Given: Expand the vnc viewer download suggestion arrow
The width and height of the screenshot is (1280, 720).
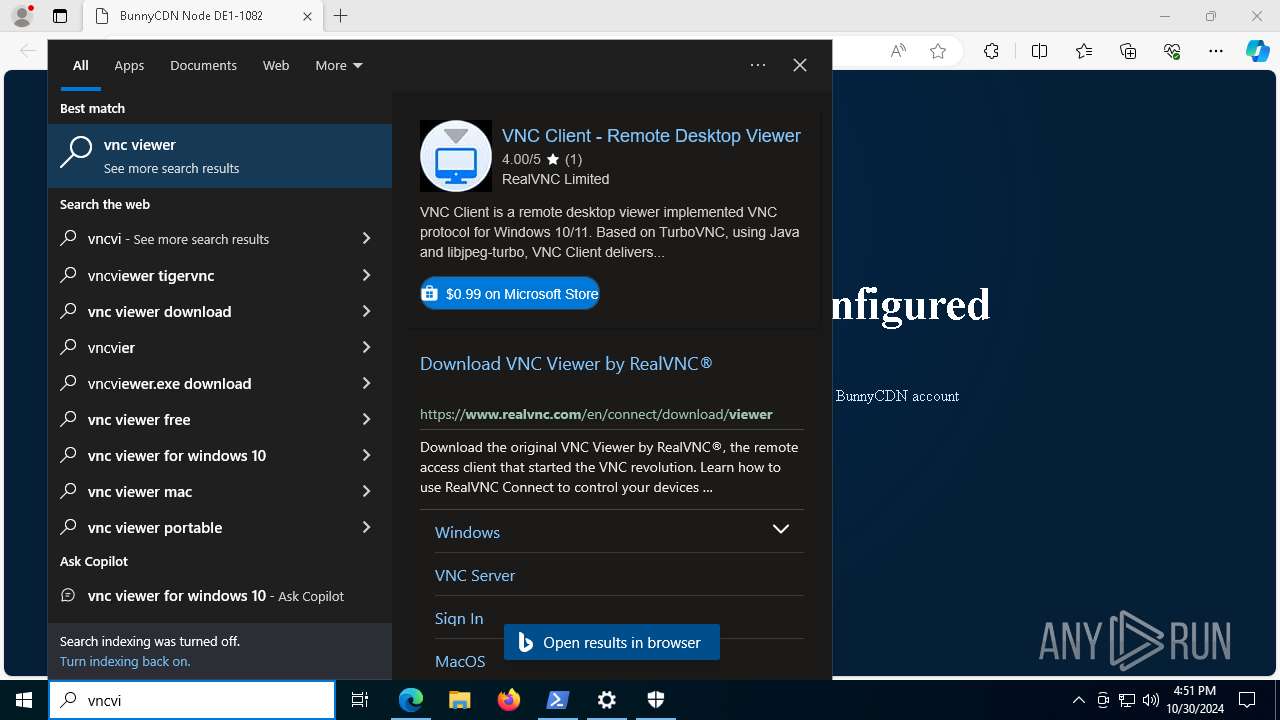Looking at the screenshot, I should (366, 311).
